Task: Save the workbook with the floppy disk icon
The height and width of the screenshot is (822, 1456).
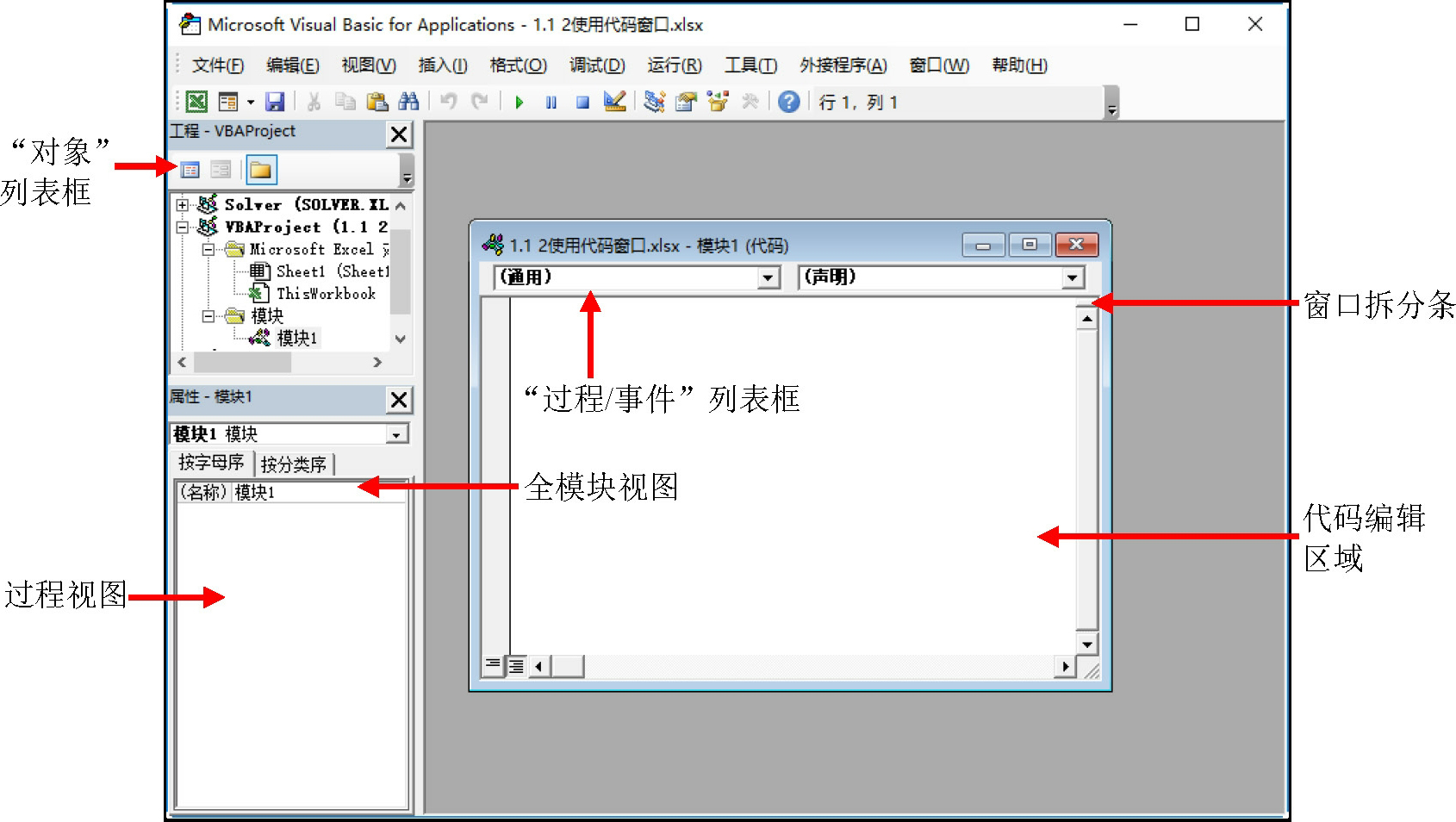Action: pyautogui.click(x=275, y=102)
